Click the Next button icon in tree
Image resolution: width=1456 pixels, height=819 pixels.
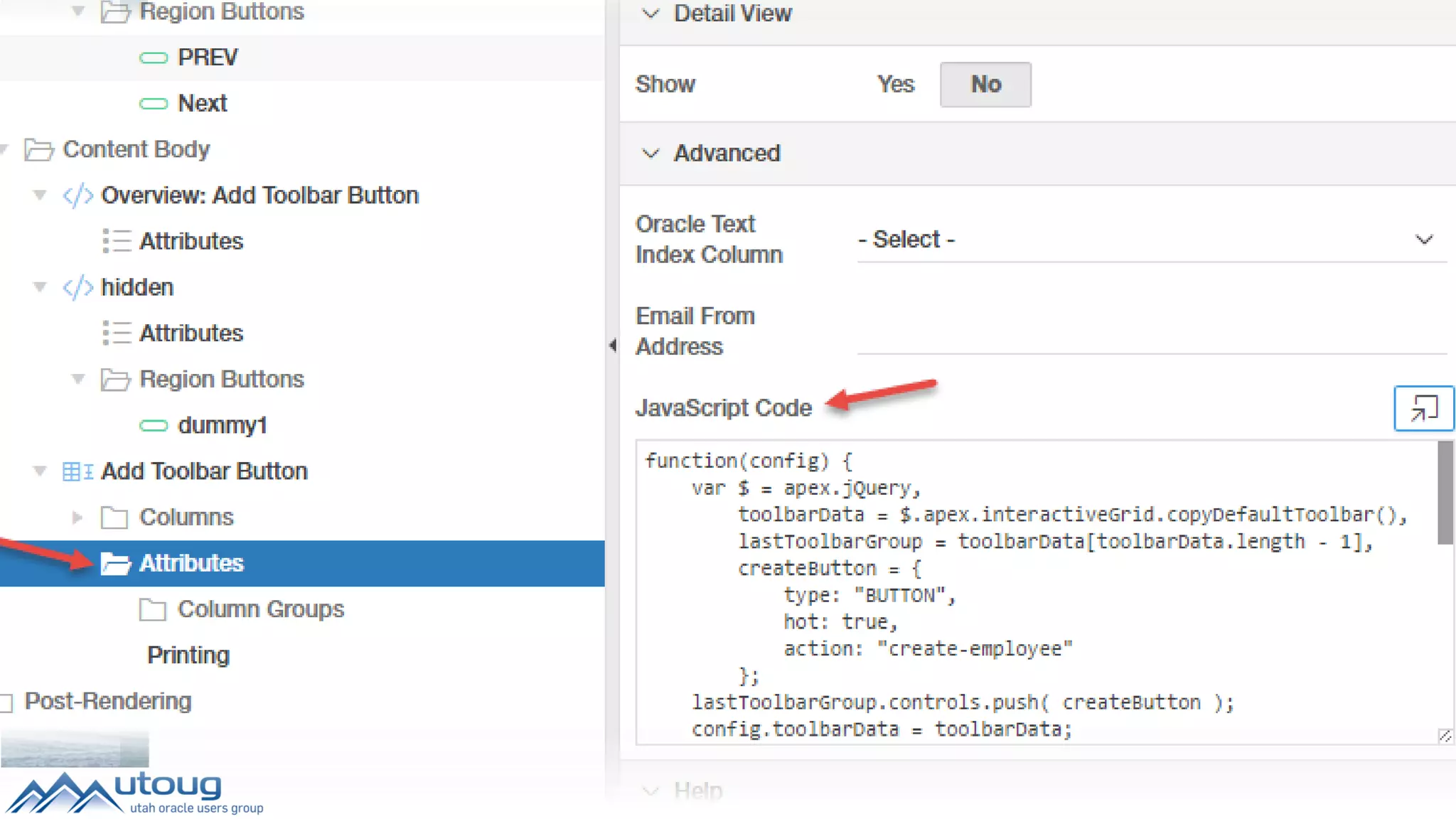[x=154, y=104]
